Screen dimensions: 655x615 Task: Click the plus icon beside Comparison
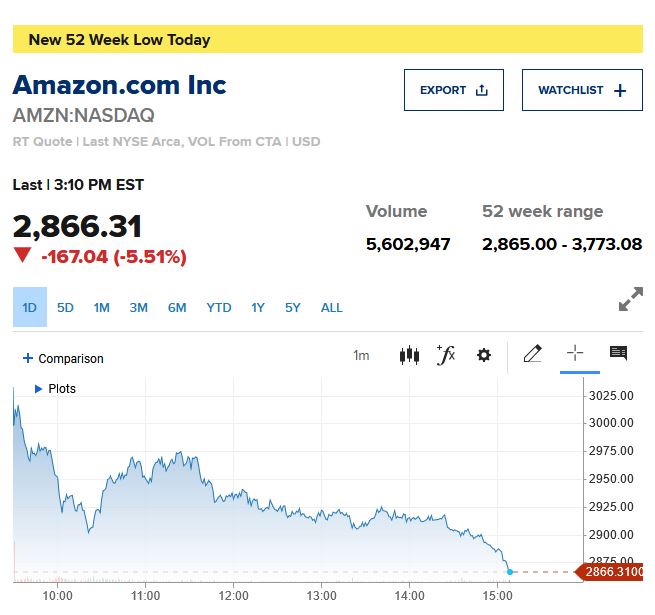pyautogui.click(x=27, y=358)
